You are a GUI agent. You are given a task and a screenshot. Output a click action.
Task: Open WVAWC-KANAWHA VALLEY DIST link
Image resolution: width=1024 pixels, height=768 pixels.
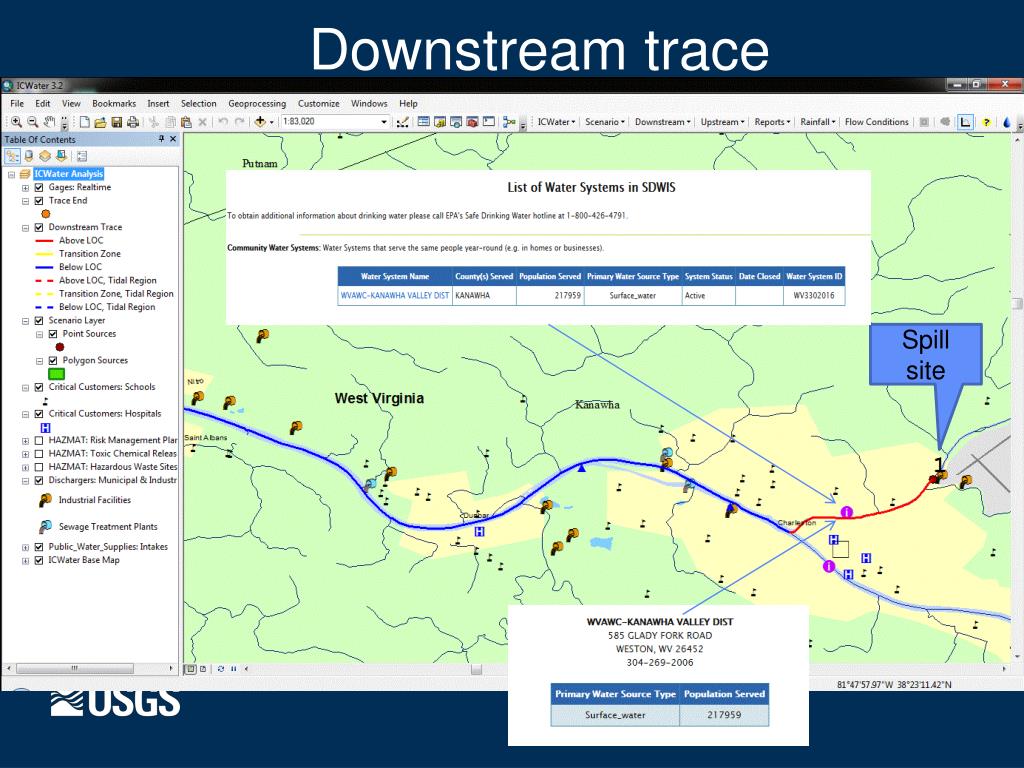coord(394,296)
